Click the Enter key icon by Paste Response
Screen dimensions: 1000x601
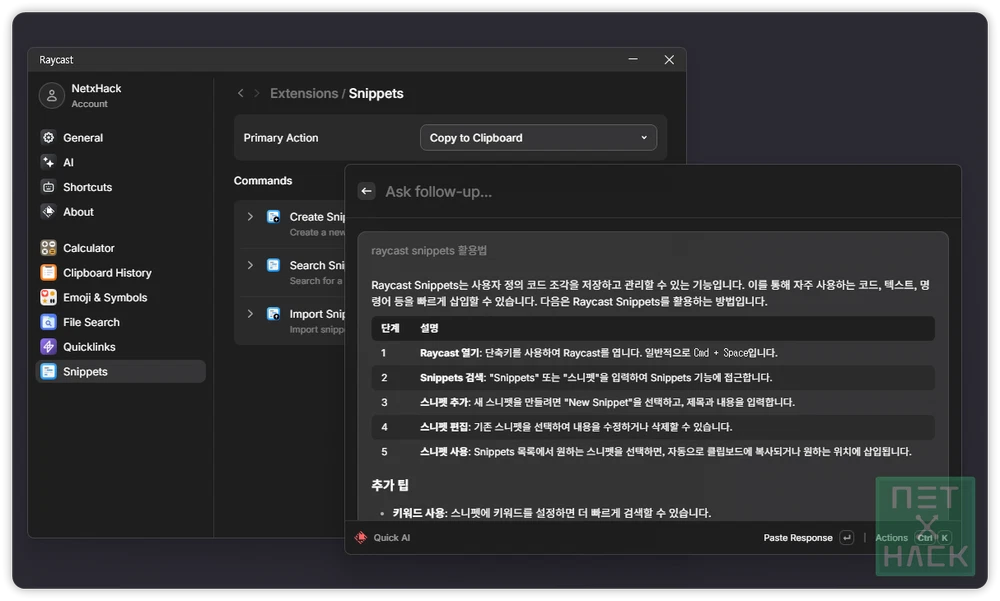pyautogui.click(x=847, y=538)
